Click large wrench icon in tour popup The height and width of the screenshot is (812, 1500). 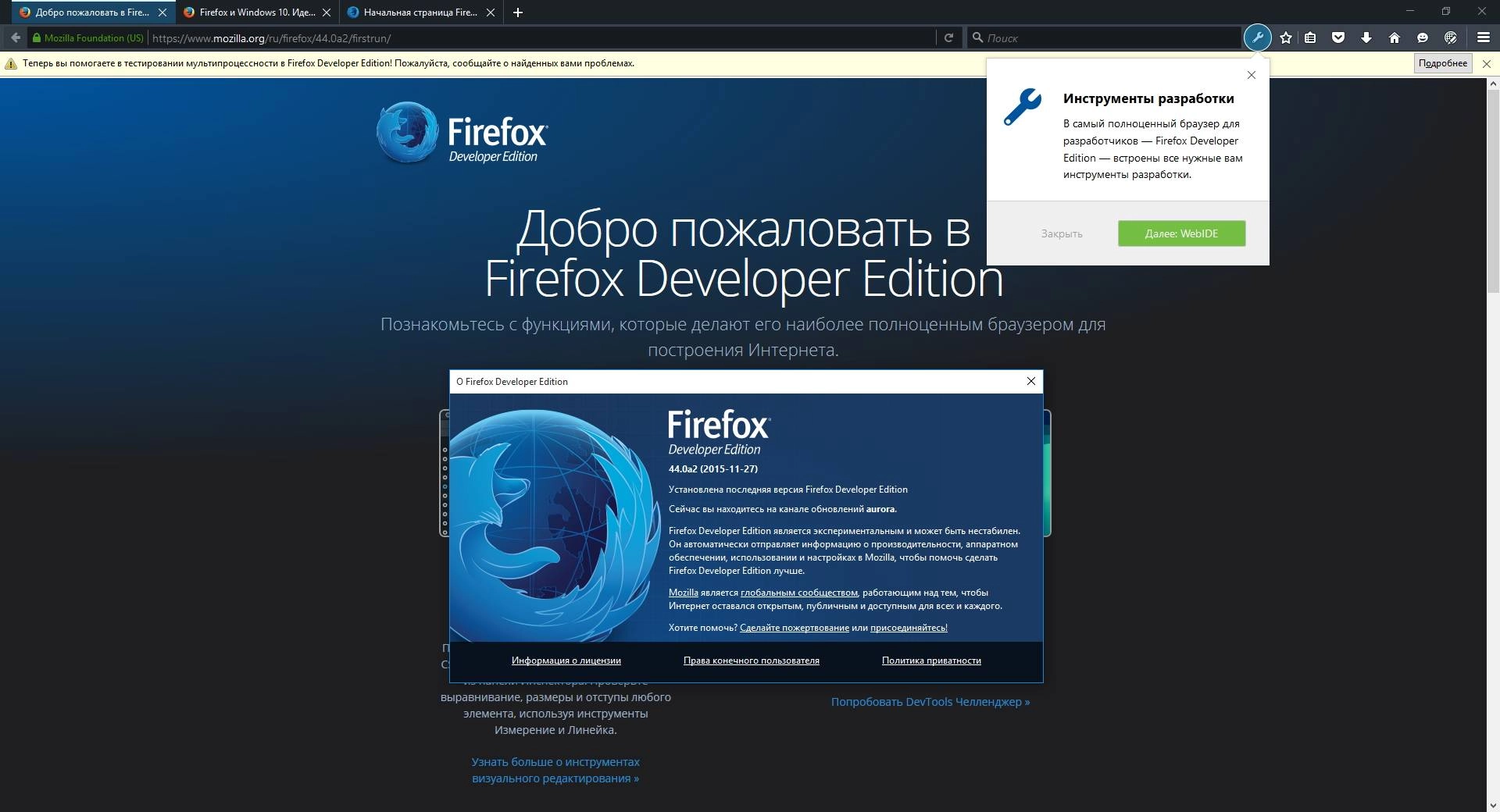coord(1023,107)
